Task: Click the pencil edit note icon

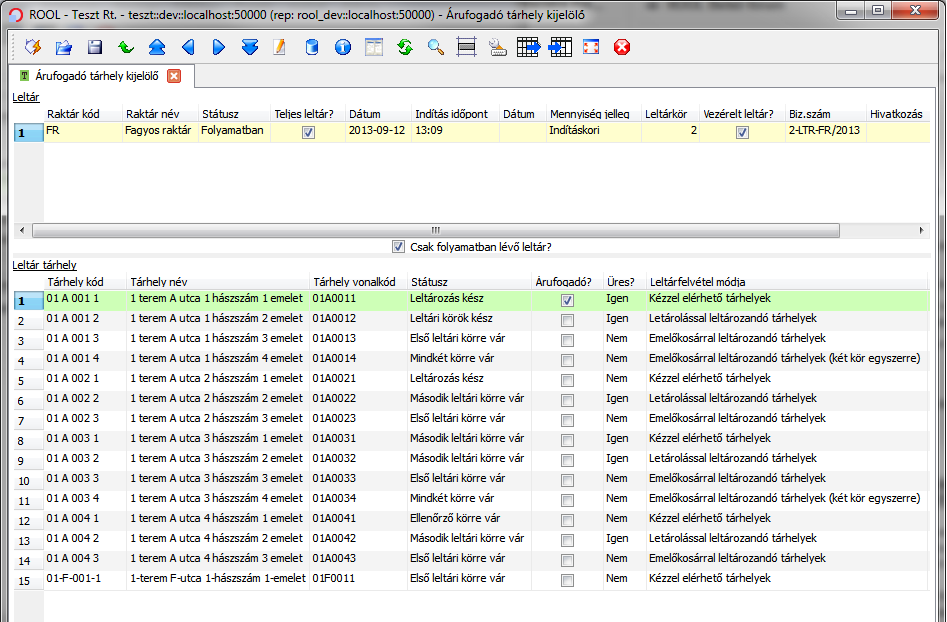Action: [x=280, y=47]
